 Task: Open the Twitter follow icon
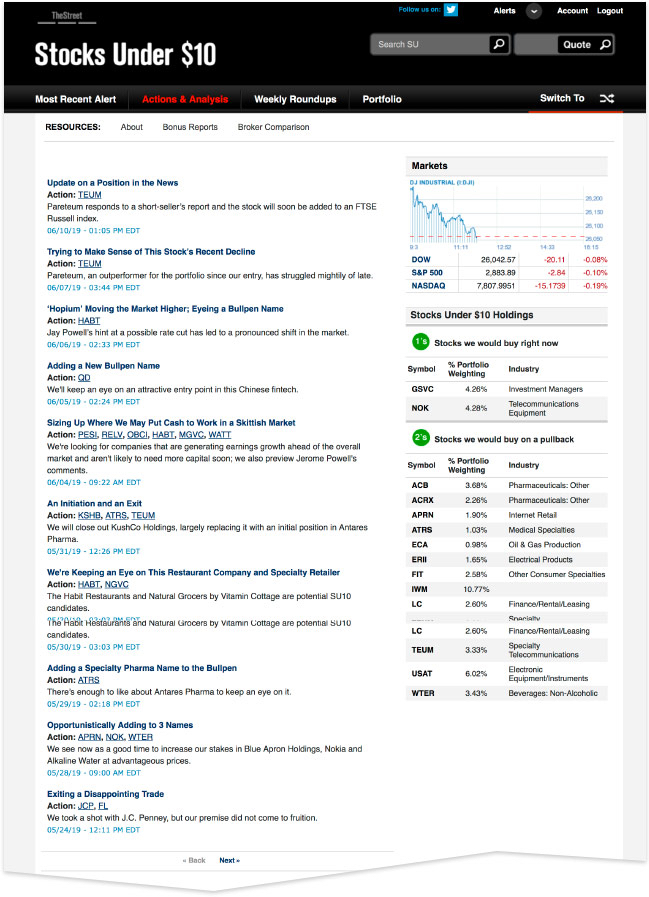[451, 10]
